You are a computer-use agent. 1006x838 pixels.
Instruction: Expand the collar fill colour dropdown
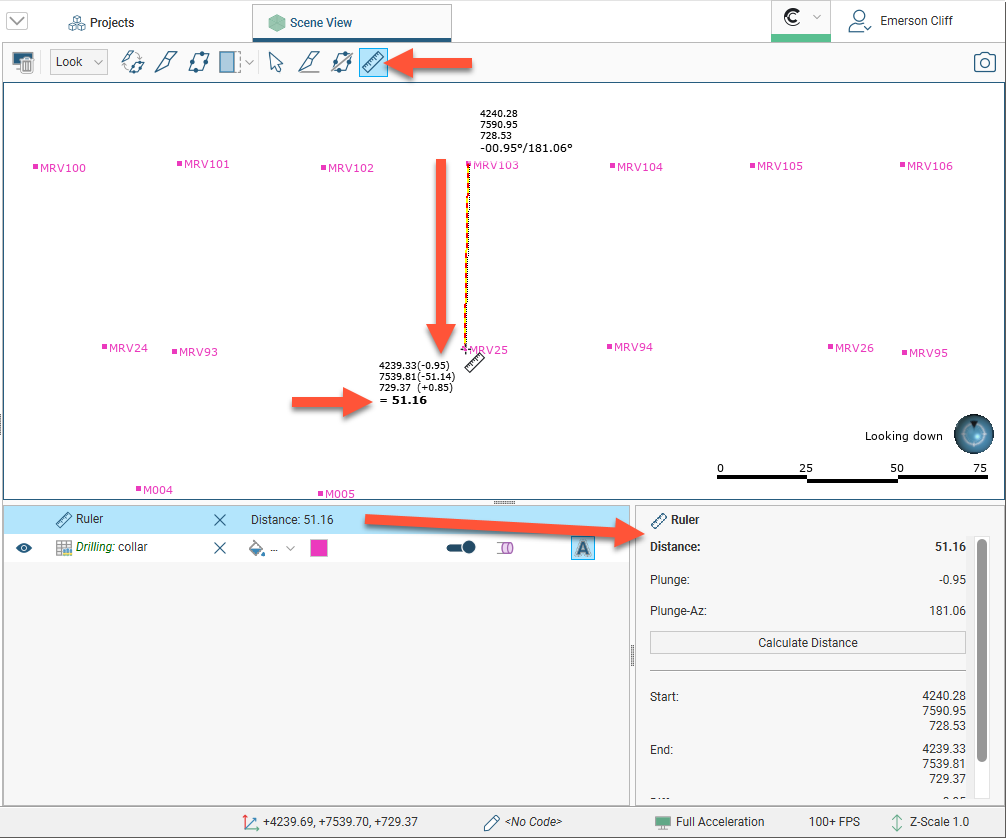pos(290,548)
